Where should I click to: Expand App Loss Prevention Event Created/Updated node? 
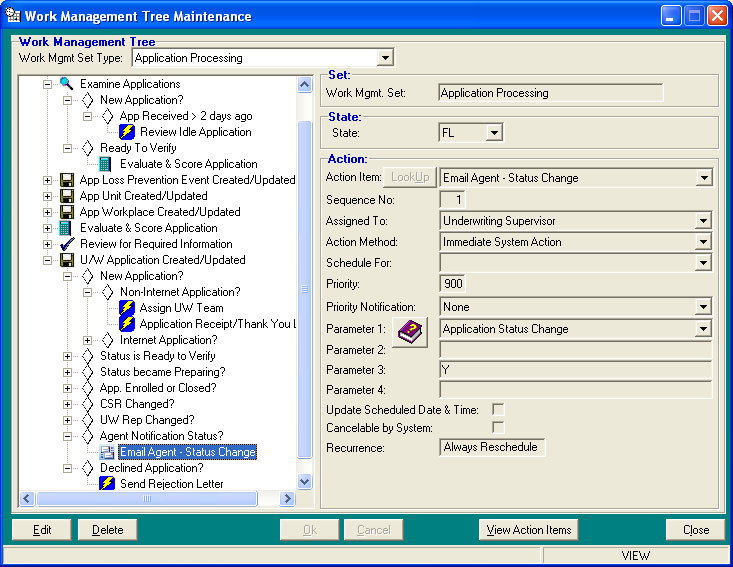click(x=47, y=180)
